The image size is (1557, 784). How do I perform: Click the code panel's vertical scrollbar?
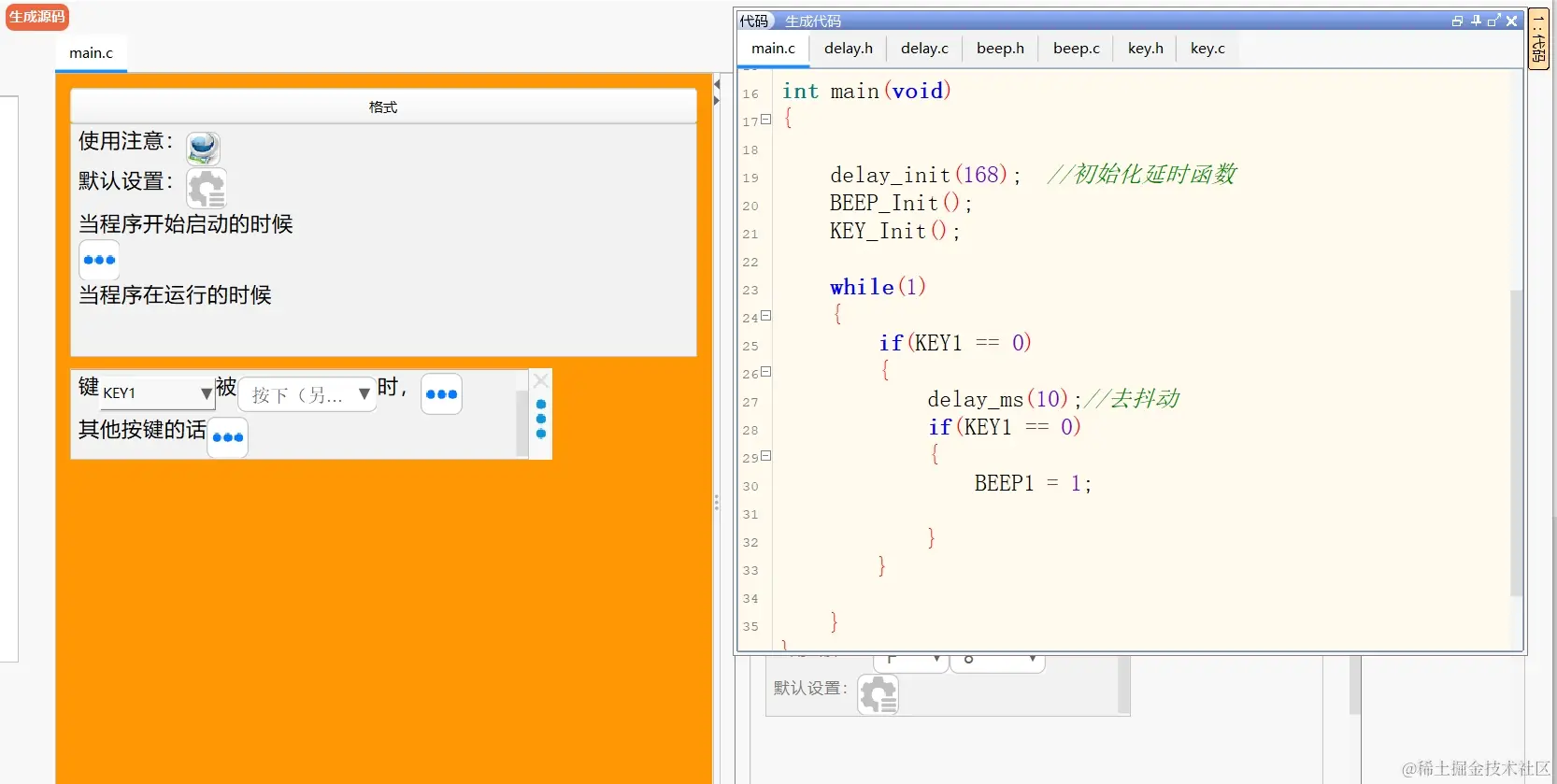(x=1516, y=443)
